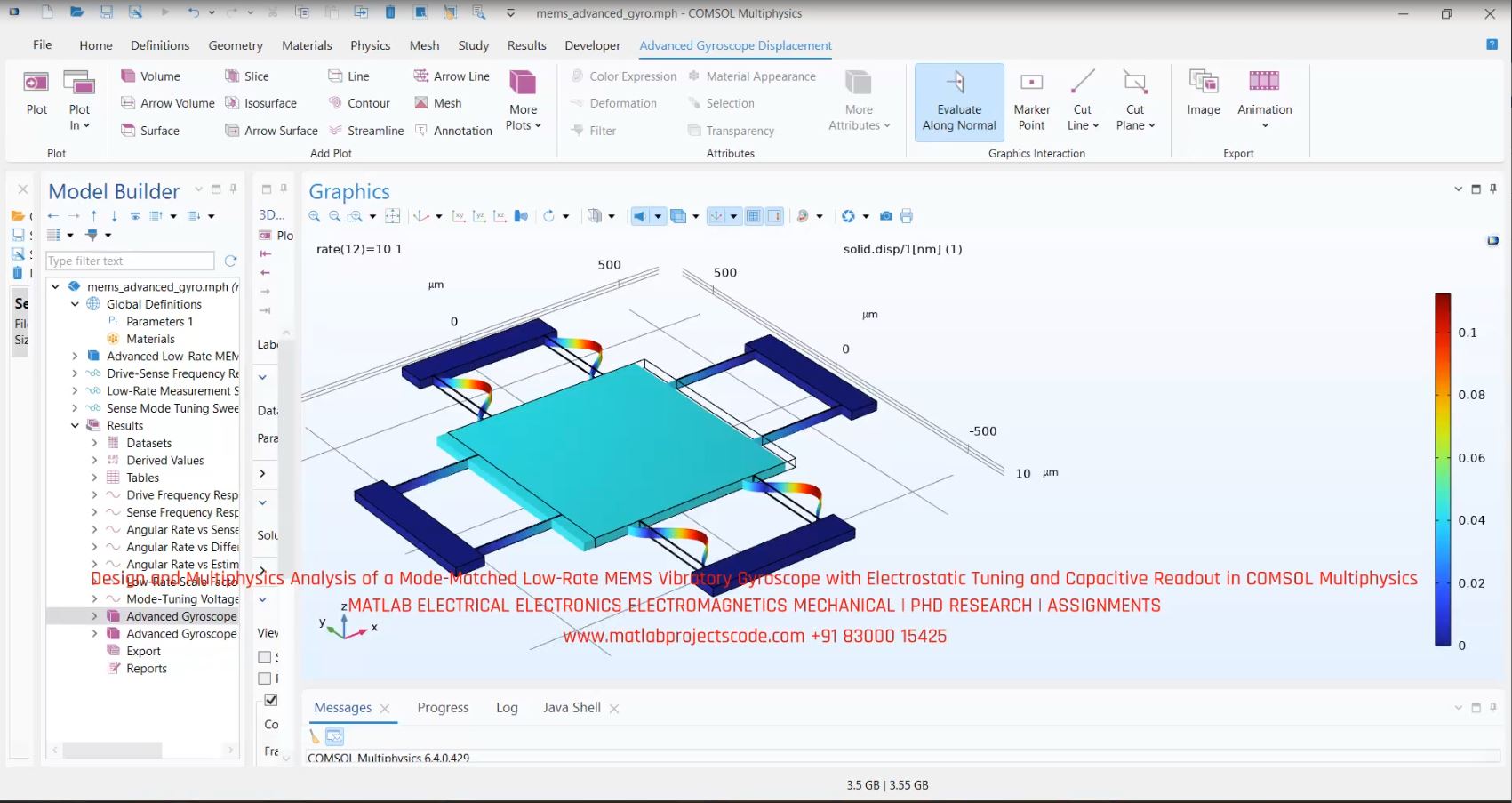This screenshot has height=803, width=1512.
Task: Select the Export node
Action: coord(143,651)
